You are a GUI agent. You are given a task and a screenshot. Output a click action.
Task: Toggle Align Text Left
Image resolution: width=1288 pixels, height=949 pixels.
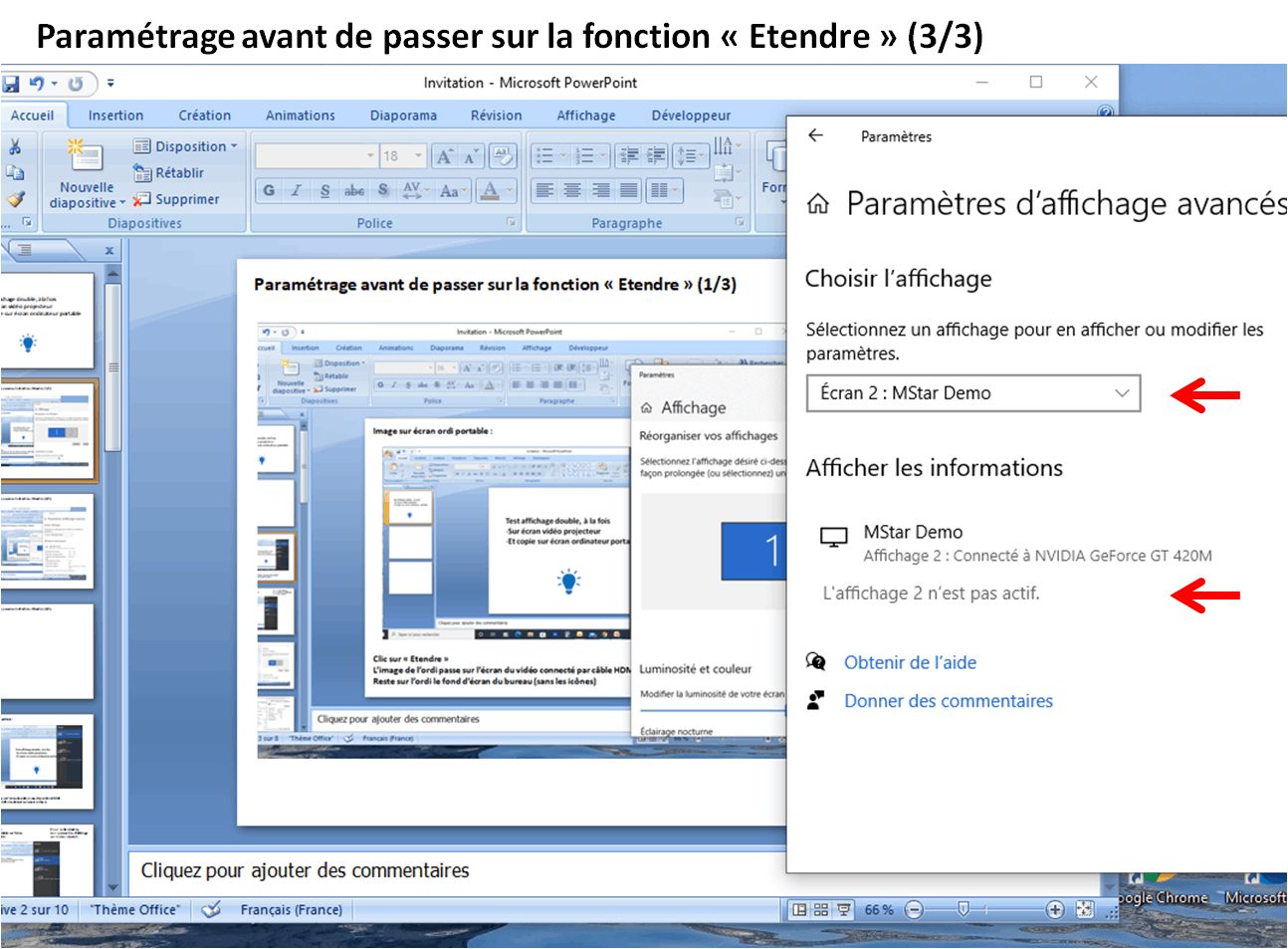(544, 190)
